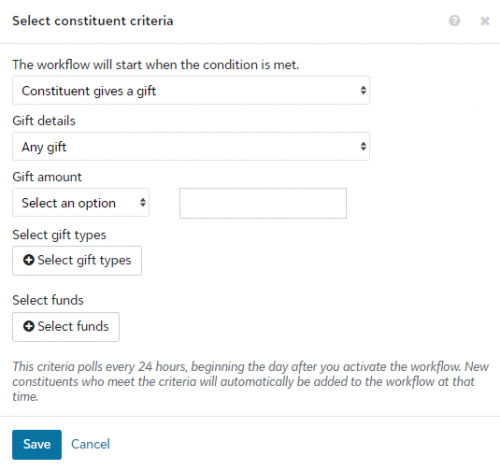Click the Gift details field label
The width and height of the screenshot is (500, 470).
pyautogui.click(x=44, y=121)
